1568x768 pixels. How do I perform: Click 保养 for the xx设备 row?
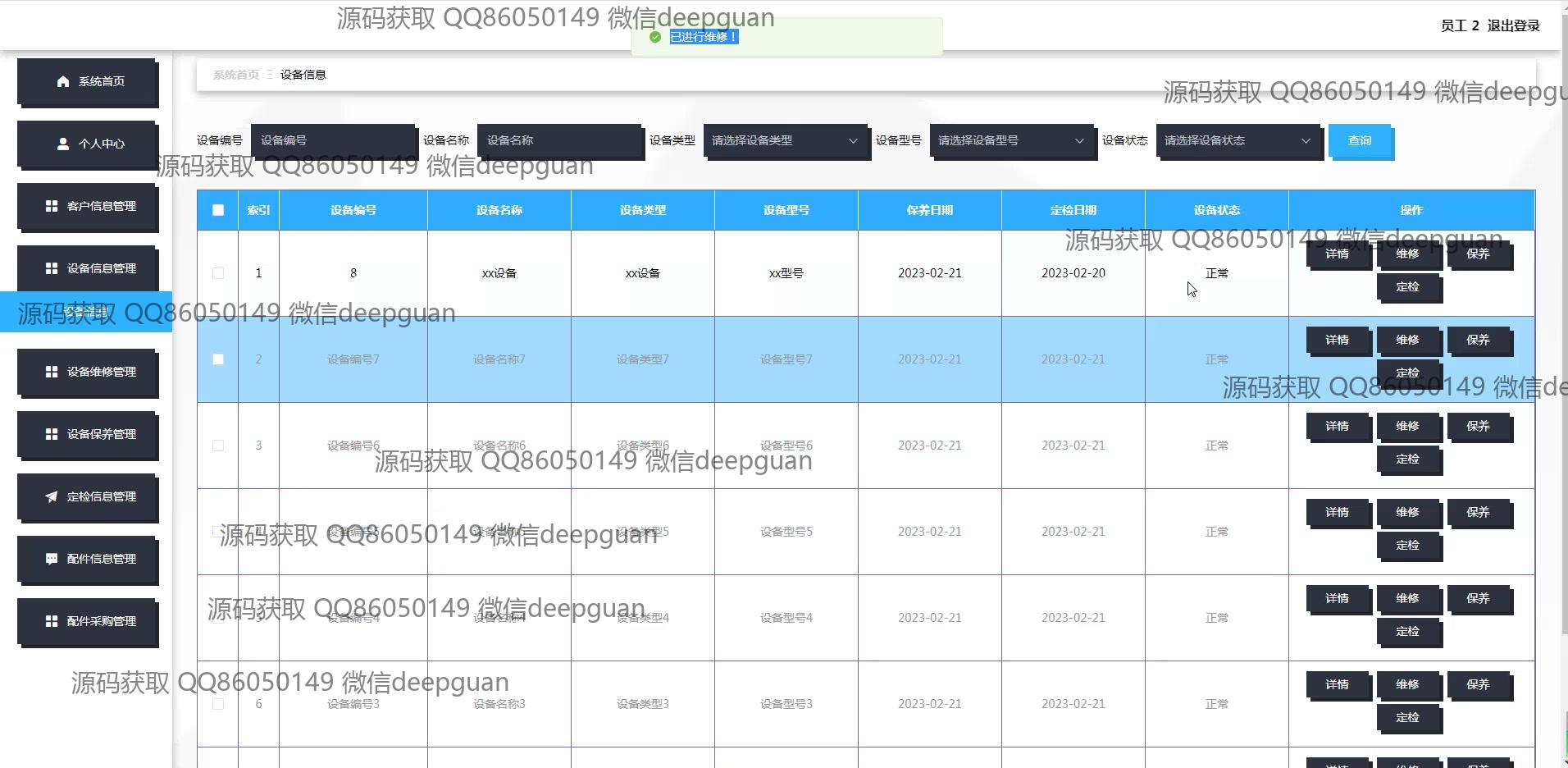point(1479,254)
